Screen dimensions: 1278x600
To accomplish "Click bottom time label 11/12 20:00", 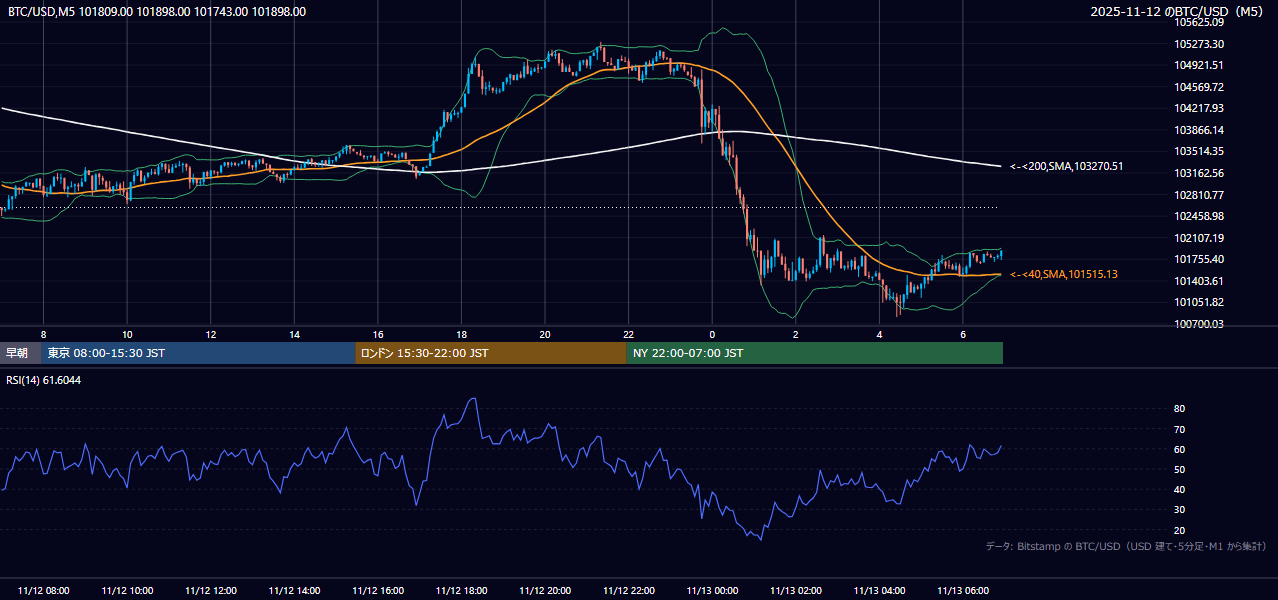I will pyautogui.click(x=545, y=591).
